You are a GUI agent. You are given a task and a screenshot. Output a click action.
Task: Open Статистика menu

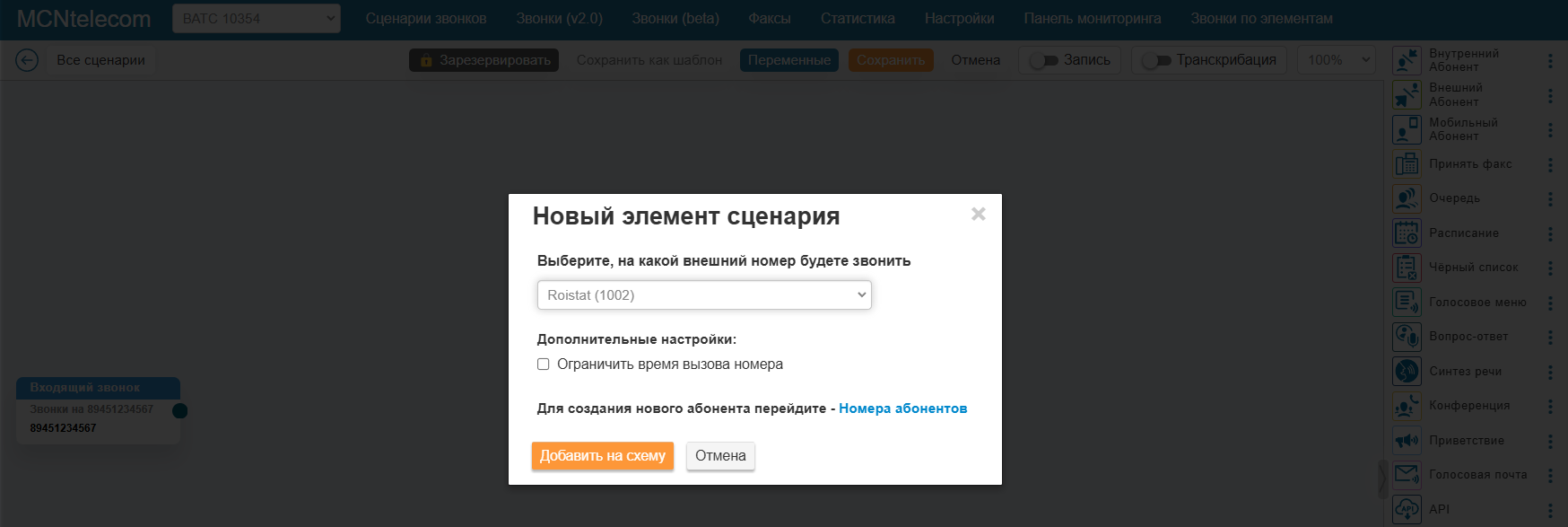(x=858, y=19)
